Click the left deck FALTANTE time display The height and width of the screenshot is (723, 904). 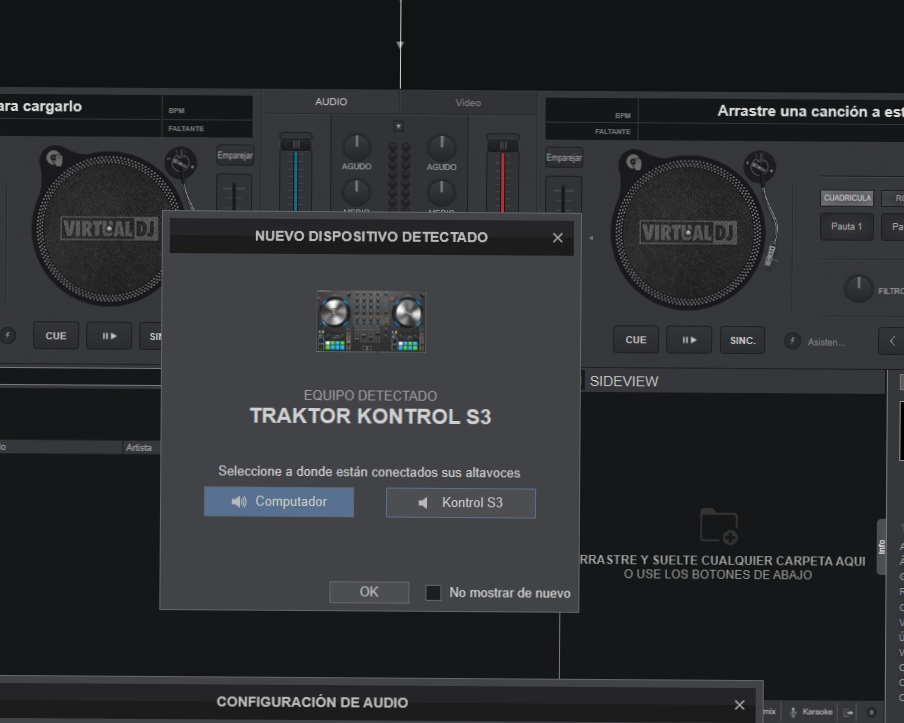pos(208,129)
